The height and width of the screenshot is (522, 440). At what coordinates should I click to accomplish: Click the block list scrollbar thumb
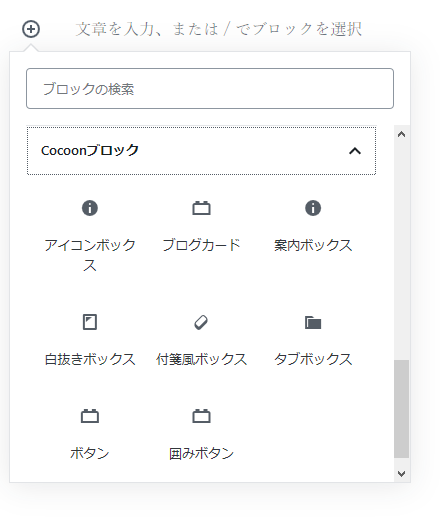(x=402, y=409)
